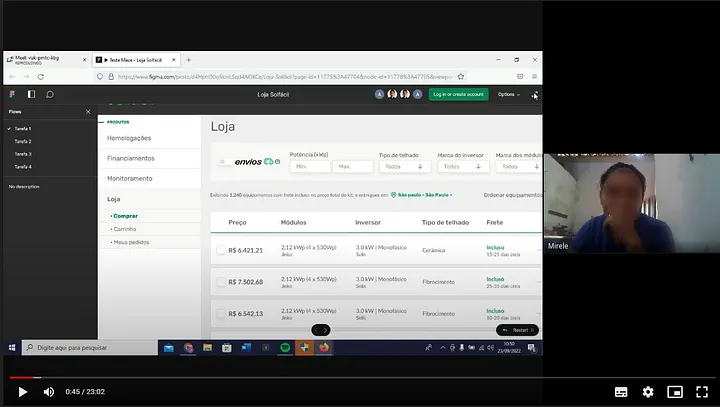Image resolution: width=720 pixels, height=407 pixels.
Task: Click the Módulos column header
Action: click(x=293, y=222)
